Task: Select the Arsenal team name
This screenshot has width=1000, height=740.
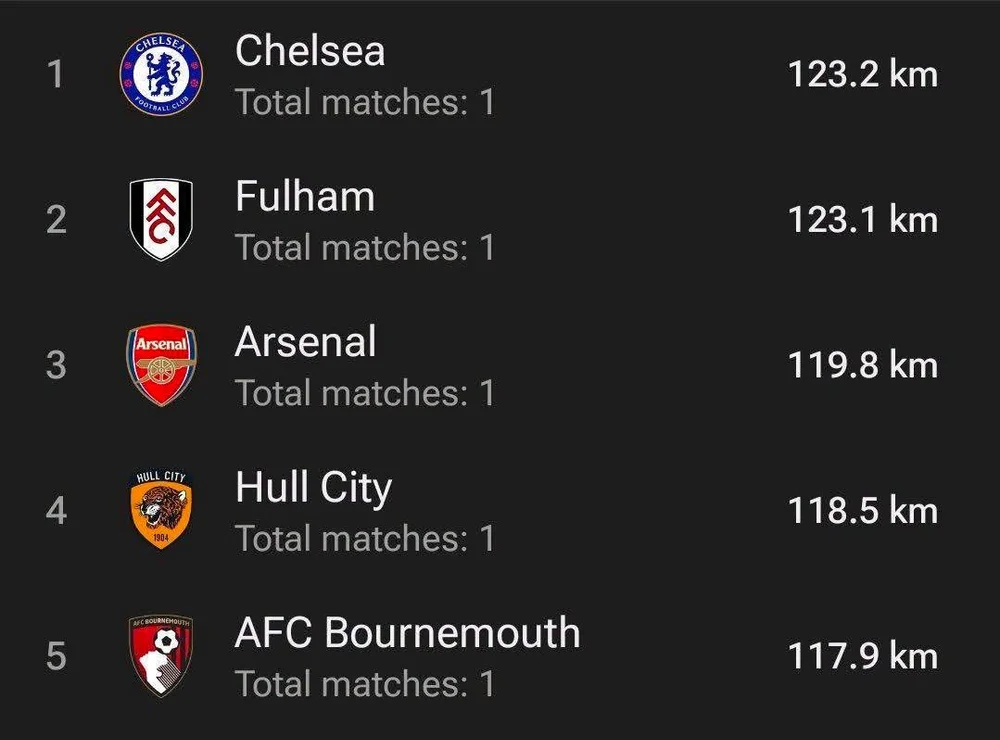Action: [305, 341]
